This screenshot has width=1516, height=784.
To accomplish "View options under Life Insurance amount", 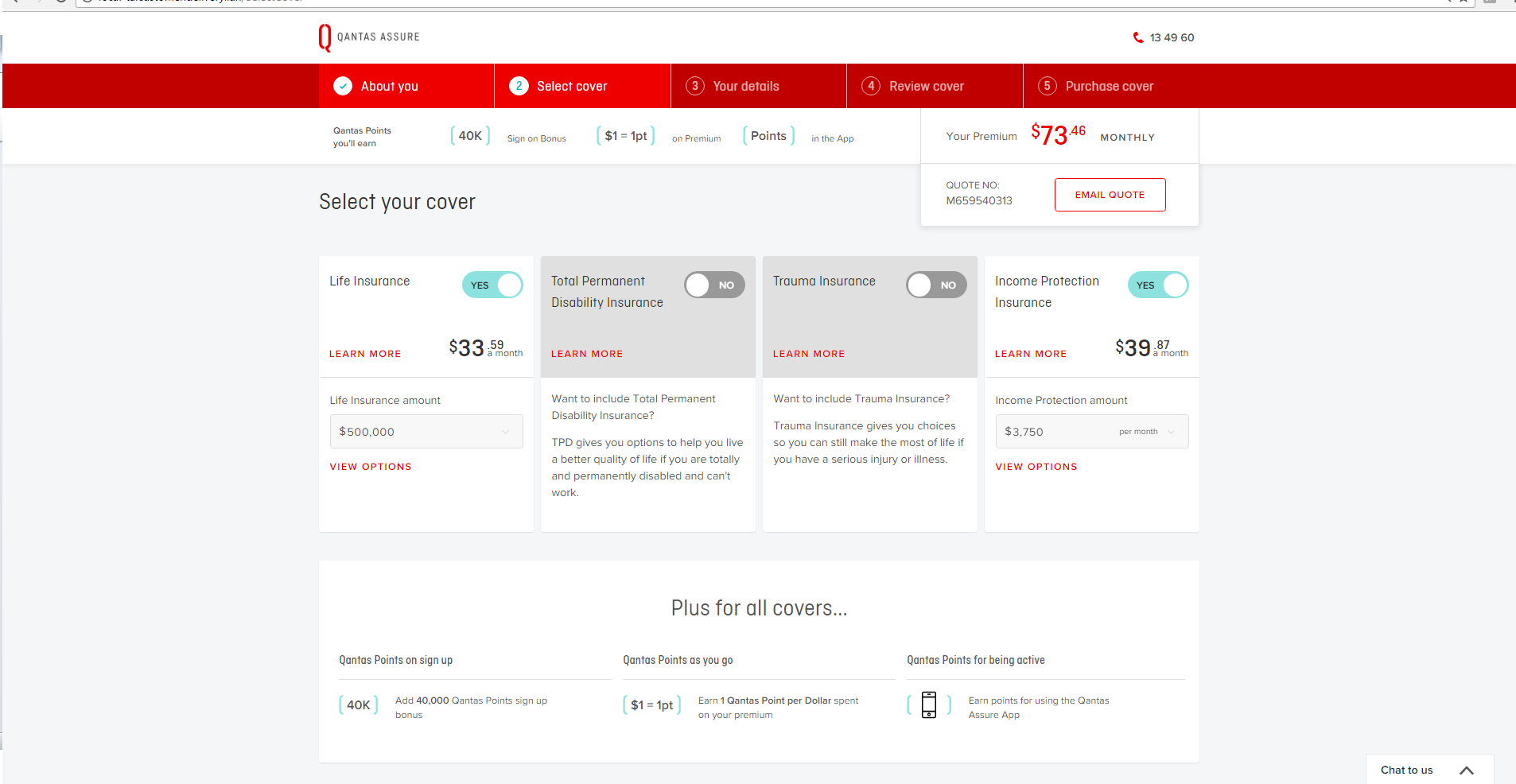I will click(371, 467).
